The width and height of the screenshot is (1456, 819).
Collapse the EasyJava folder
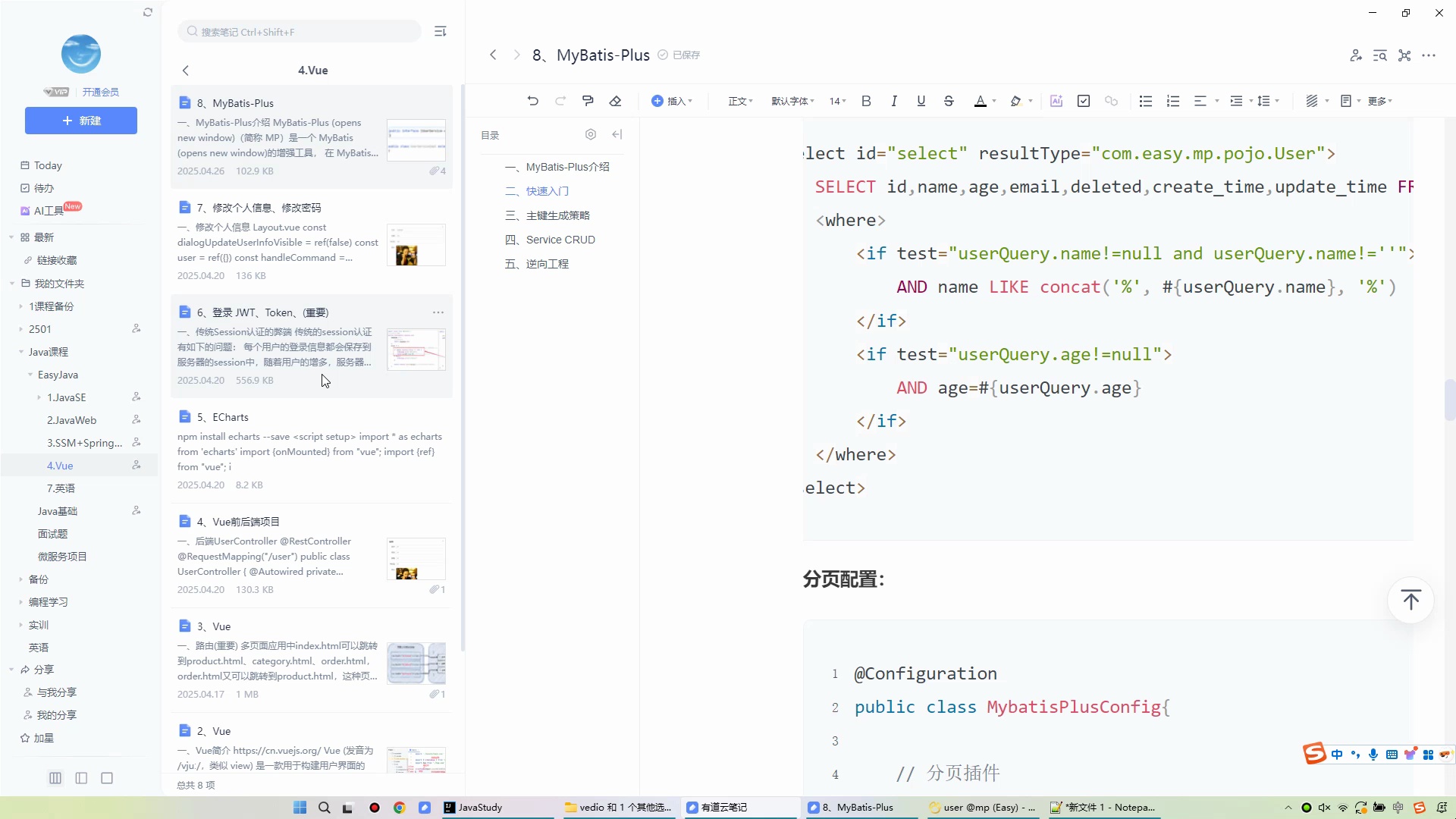[x=30, y=375]
